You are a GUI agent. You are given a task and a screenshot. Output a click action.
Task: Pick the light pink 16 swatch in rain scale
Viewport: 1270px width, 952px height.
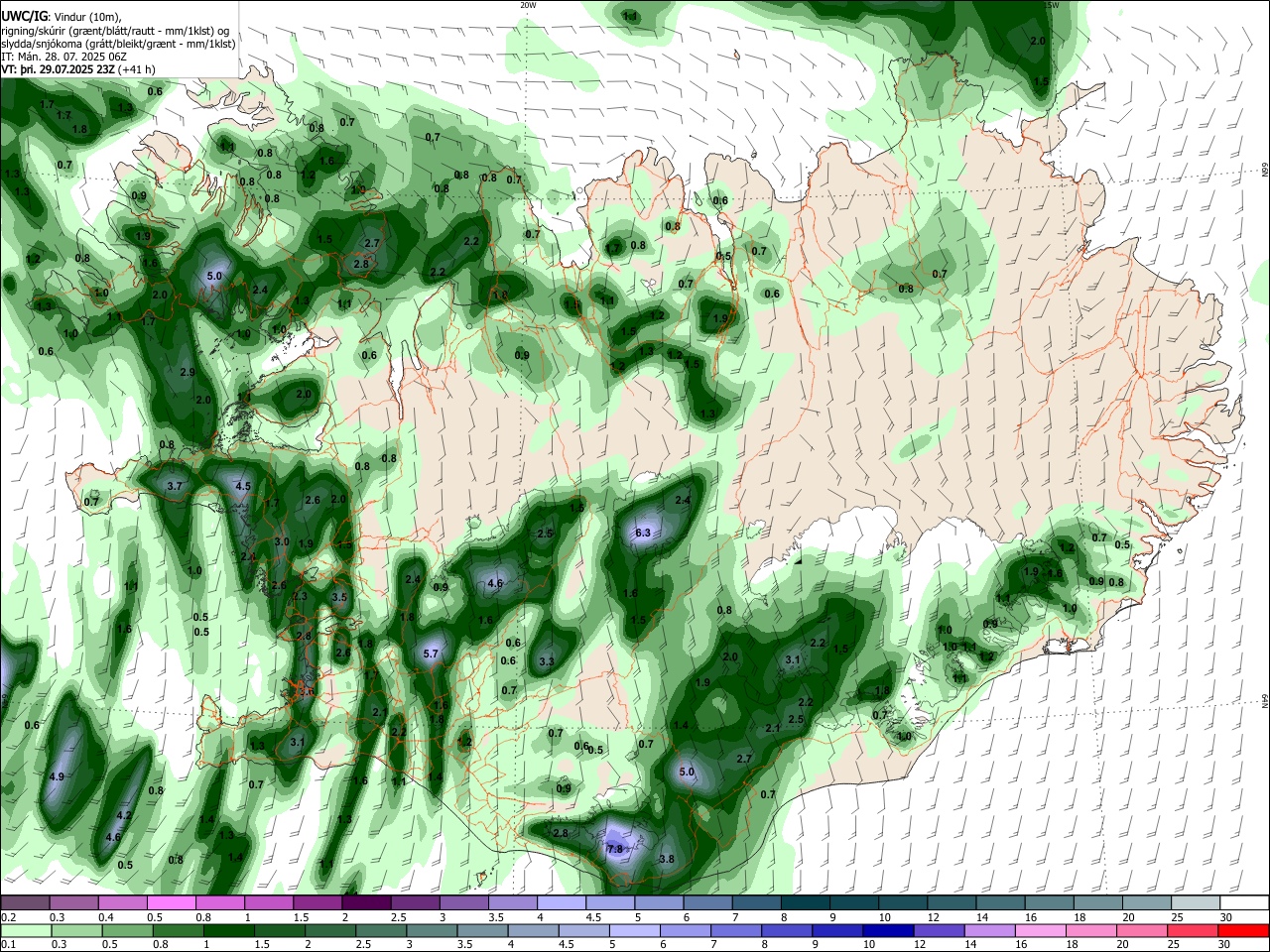[1041, 930]
